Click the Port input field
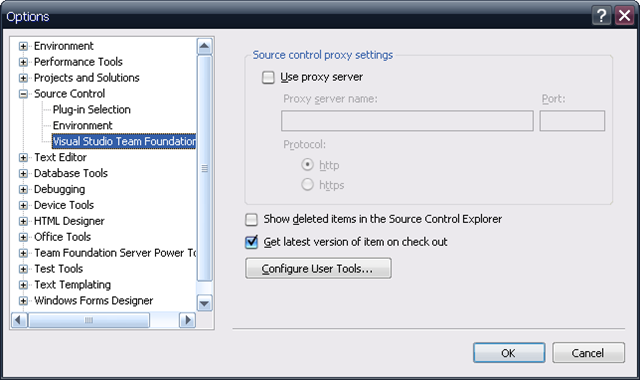Screen dimensions: 640x380 click(x=572, y=121)
